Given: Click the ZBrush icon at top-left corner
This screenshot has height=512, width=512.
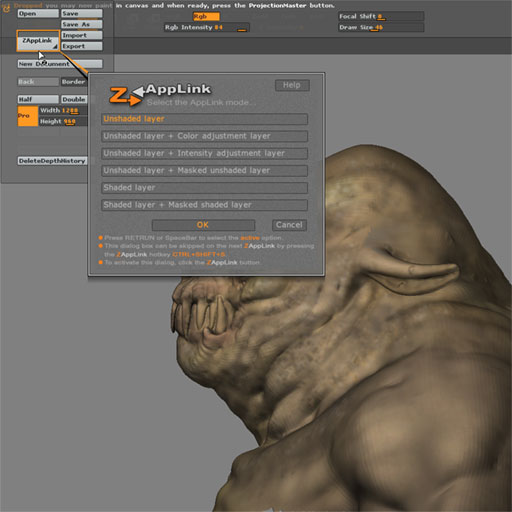Looking at the screenshot, I should point(6,8).
